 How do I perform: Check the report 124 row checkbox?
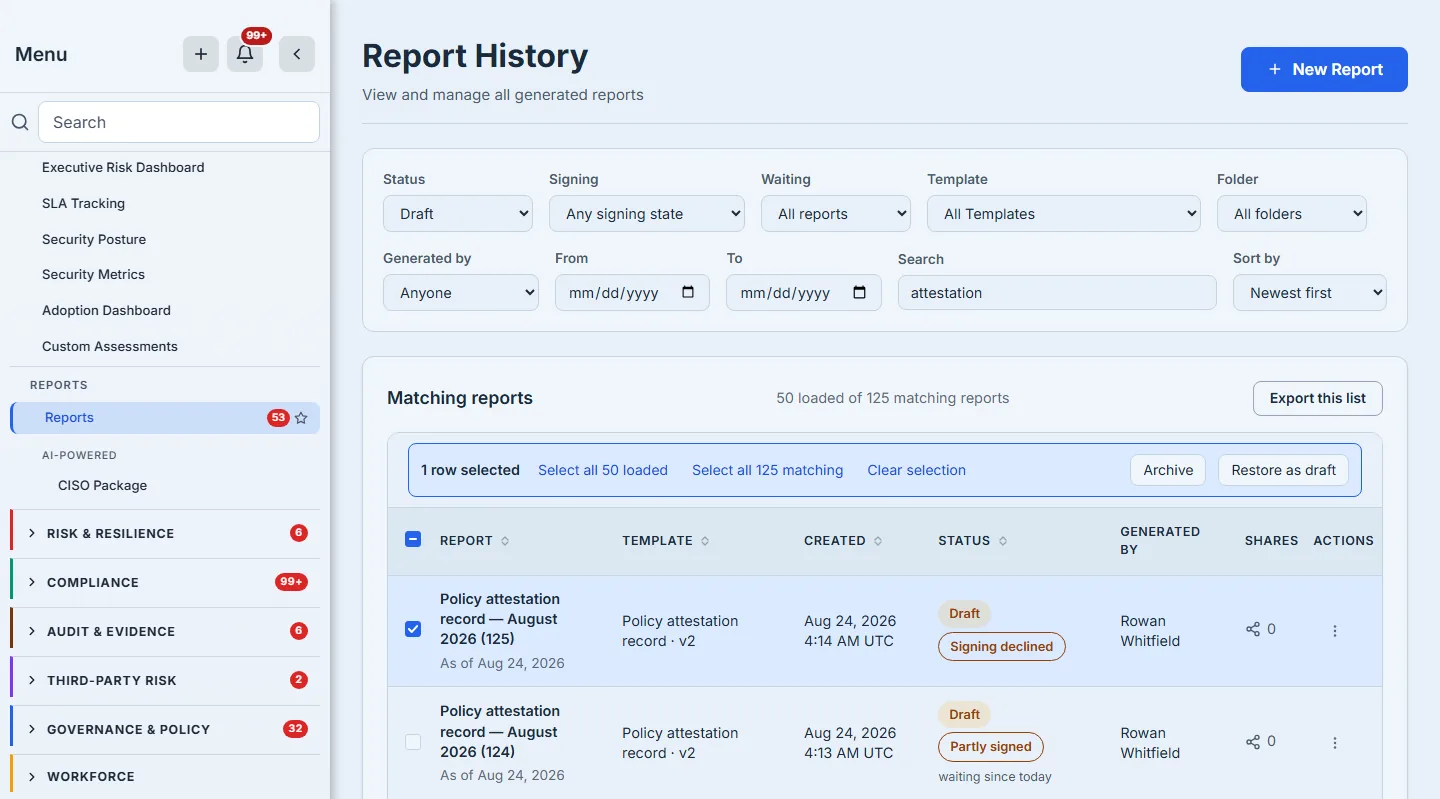[x=413, y=742]
